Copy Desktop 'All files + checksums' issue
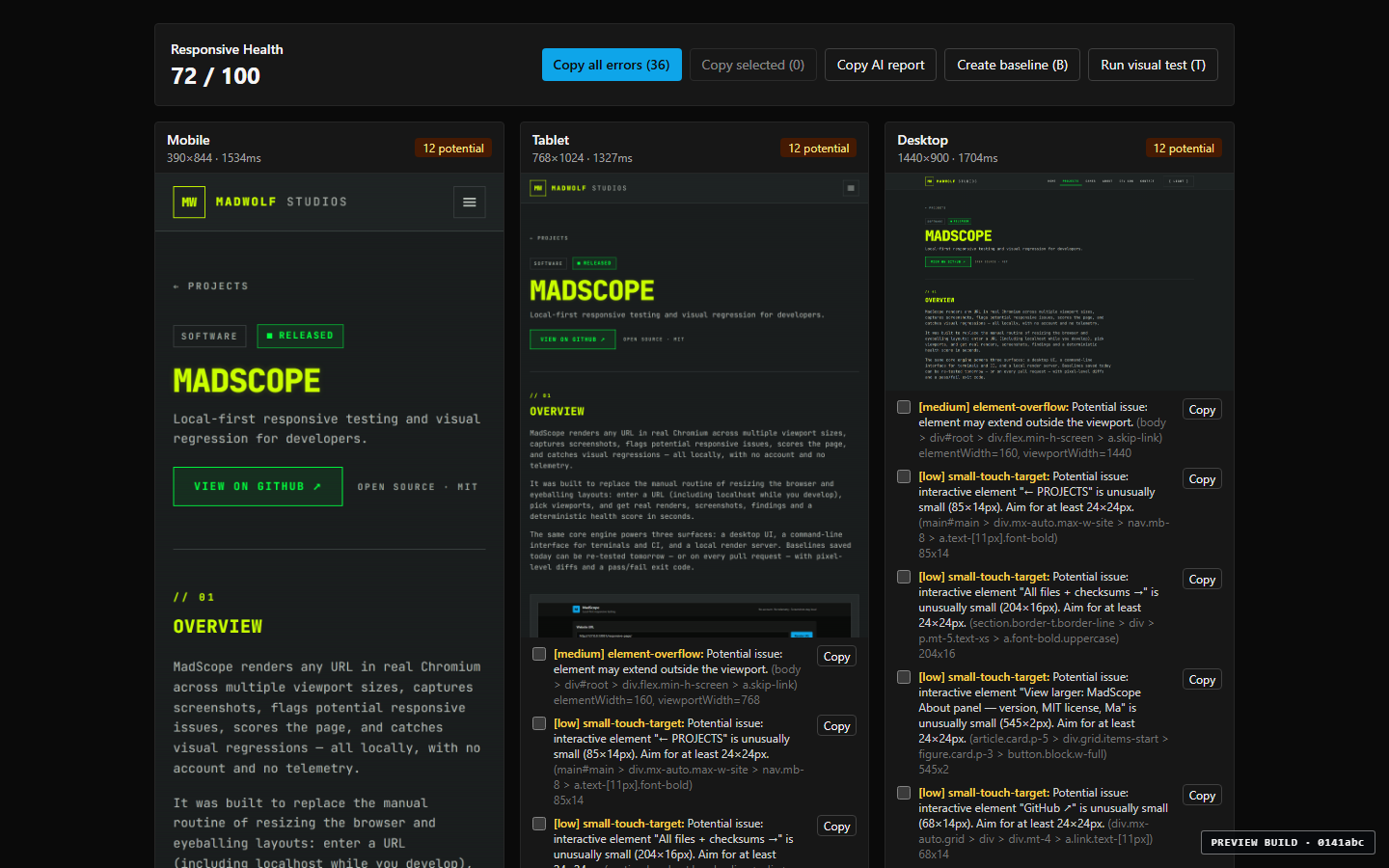This screenshot has height=868, width=1389. tap(1202, 580)
